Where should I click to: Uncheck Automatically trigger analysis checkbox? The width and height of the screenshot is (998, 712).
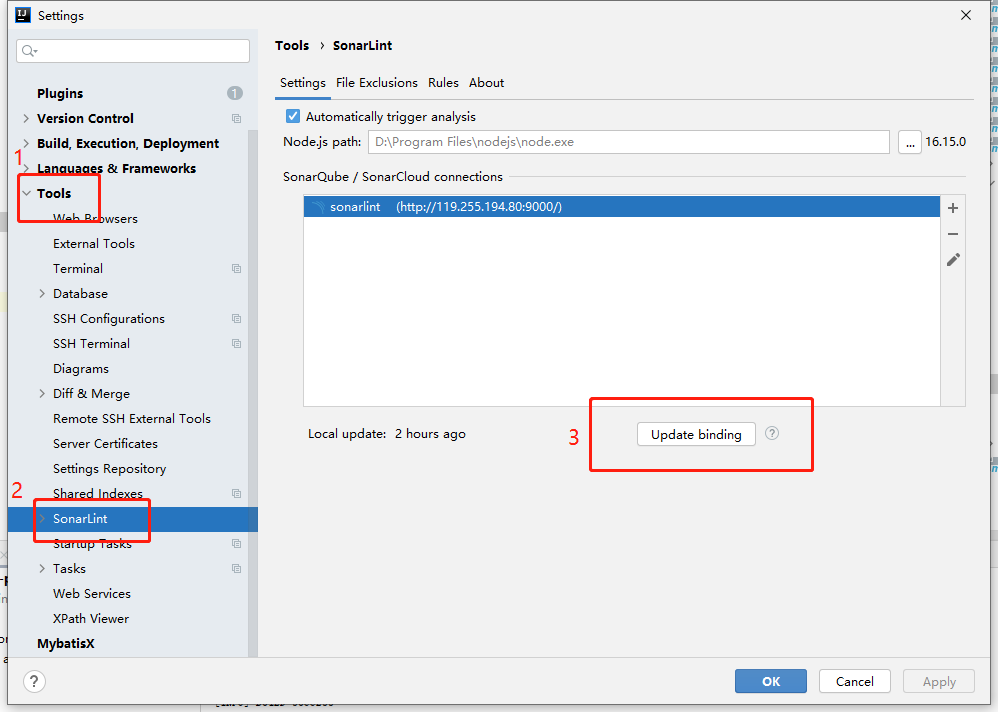293,117
